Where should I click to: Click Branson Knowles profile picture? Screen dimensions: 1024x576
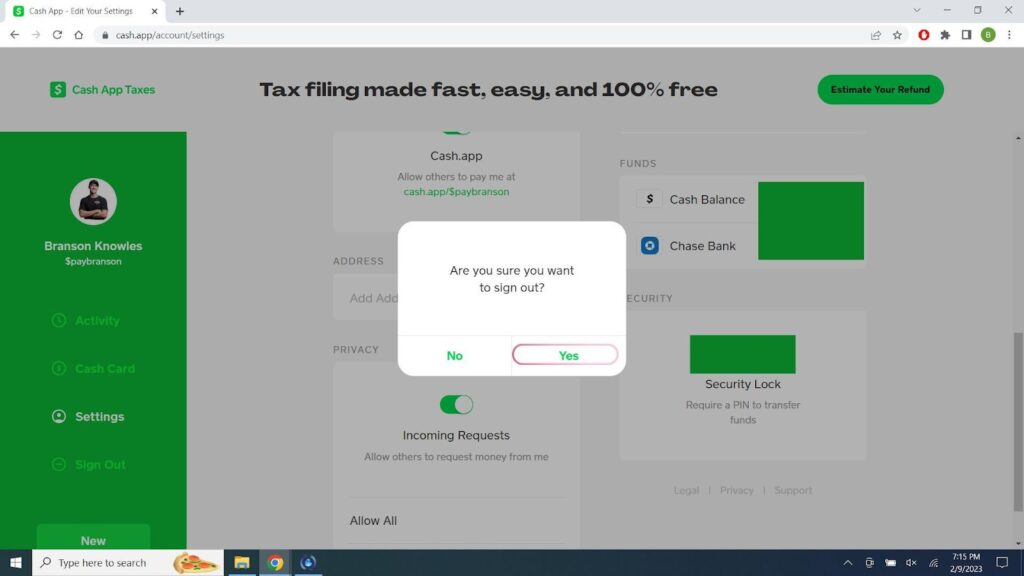[93, 203]
